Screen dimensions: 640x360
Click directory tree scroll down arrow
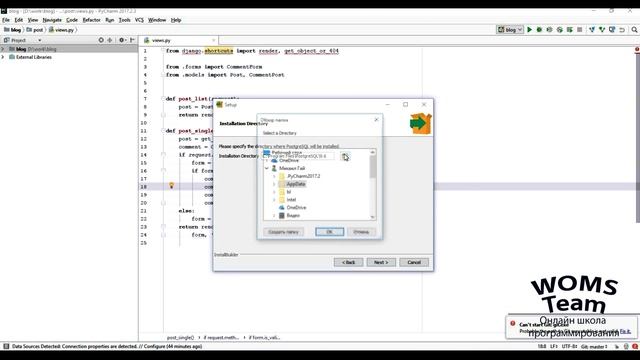tap(373, 217)
